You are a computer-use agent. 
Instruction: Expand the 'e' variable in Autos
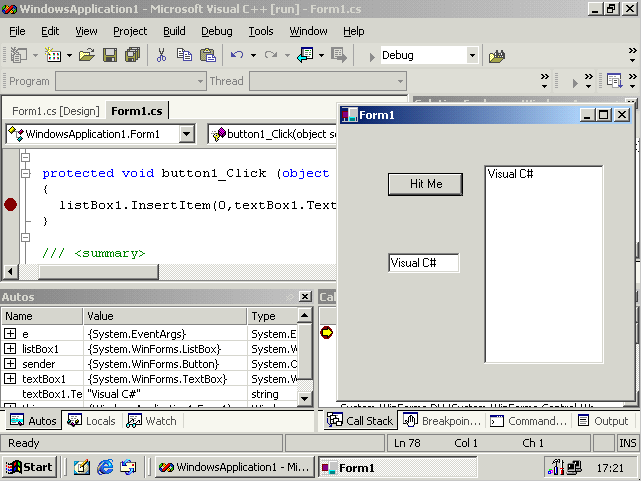pyautogui.click(x=10, y=333)
